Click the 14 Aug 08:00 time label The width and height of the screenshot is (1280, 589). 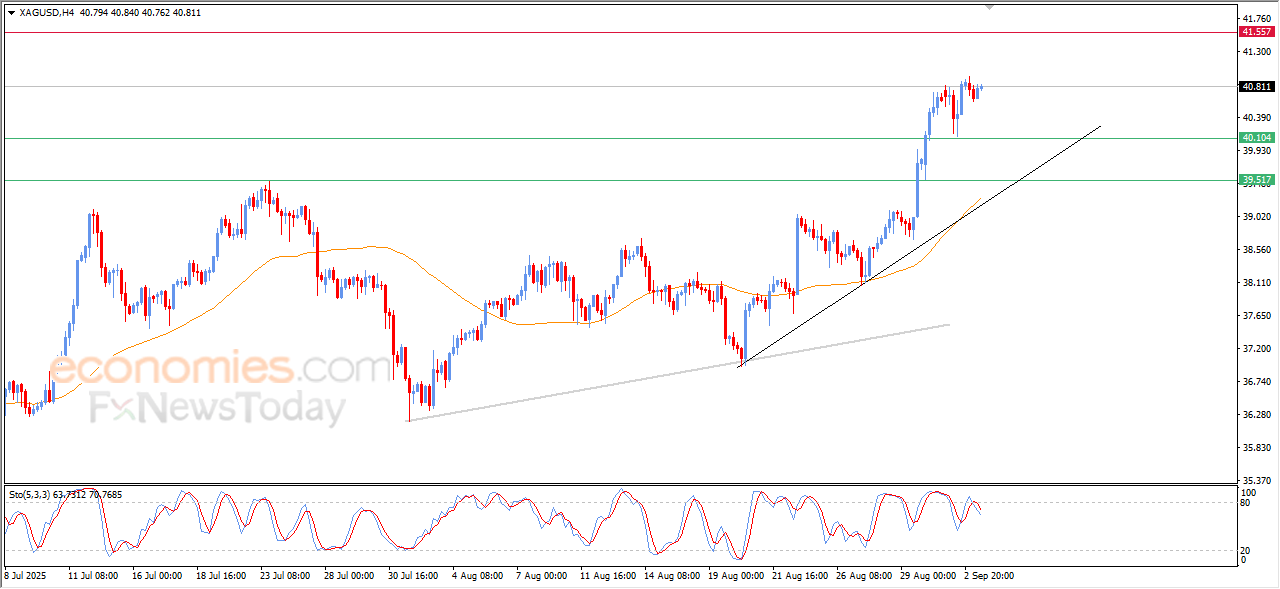coord(671,576)
